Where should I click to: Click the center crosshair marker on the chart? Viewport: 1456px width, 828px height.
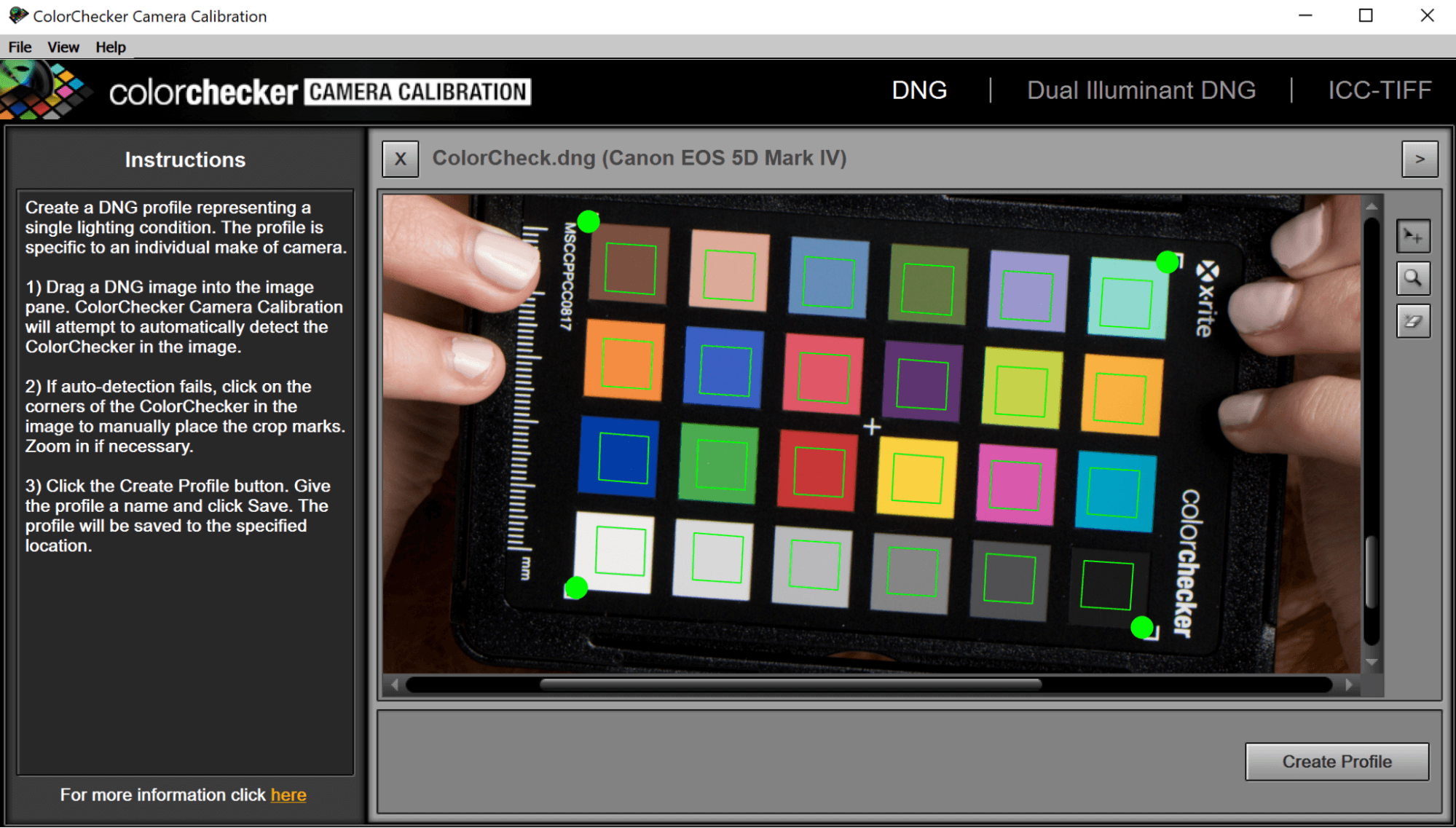pyautogui.click(x=871, y=427)
